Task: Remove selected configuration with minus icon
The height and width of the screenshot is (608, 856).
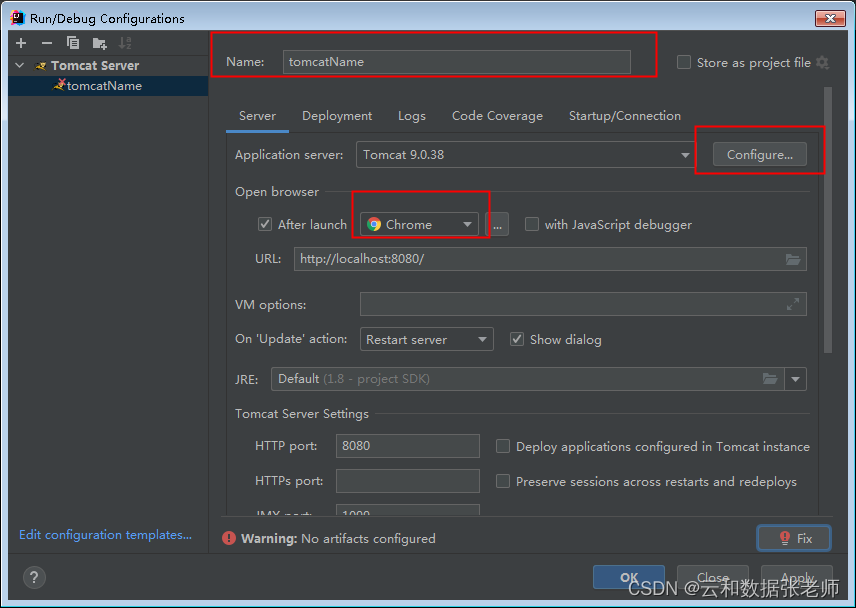Action: (47, 43)
